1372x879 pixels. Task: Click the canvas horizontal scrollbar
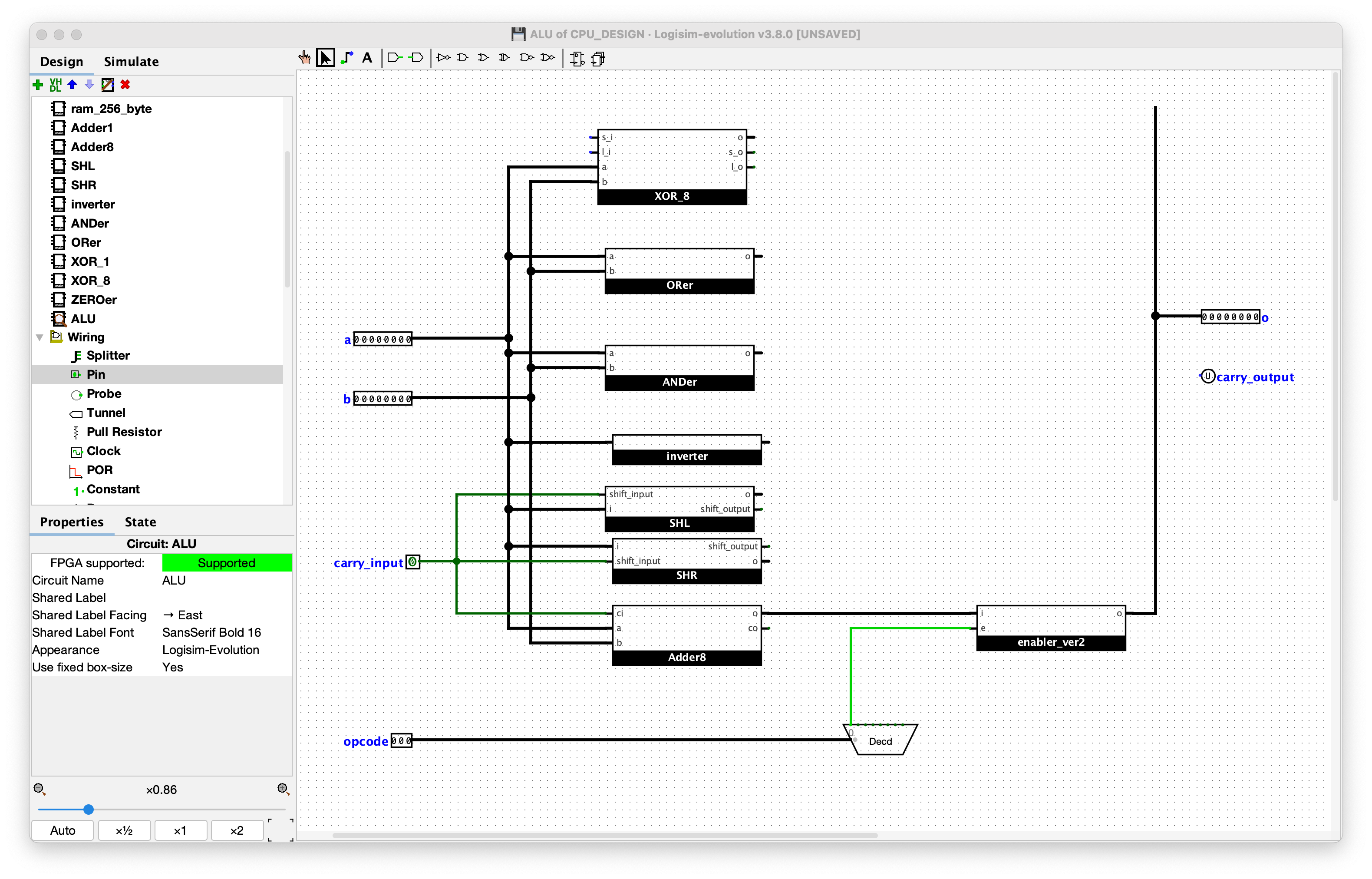(x=605, y=835)
